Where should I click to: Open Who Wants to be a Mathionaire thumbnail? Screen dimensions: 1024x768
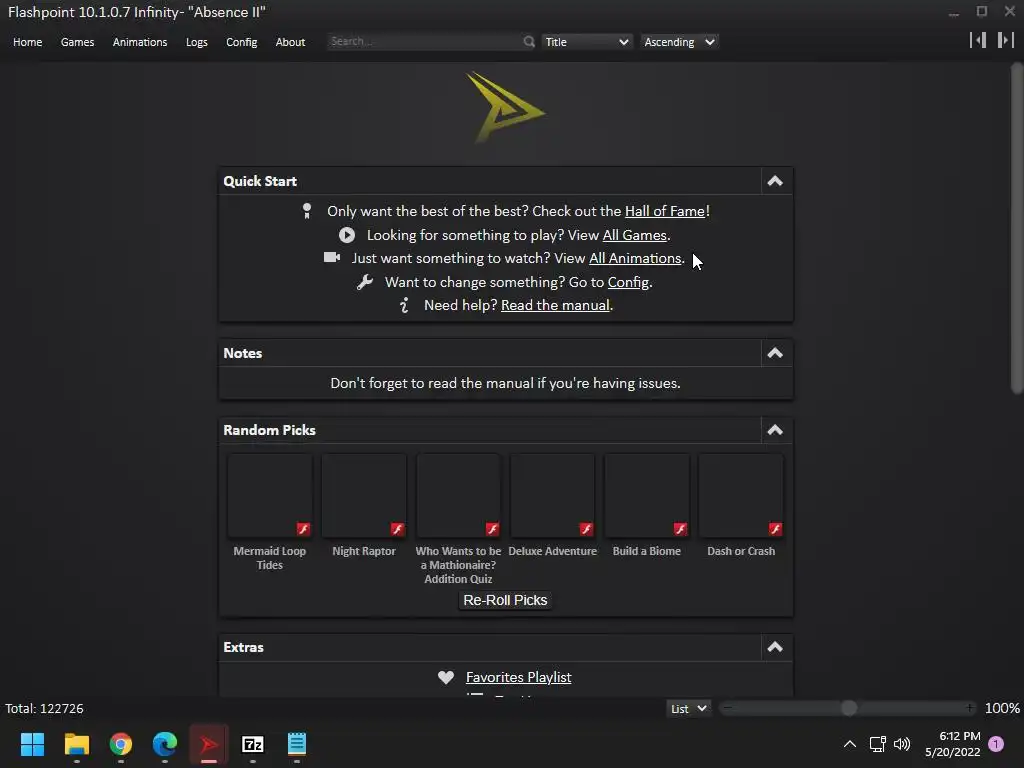458,496
